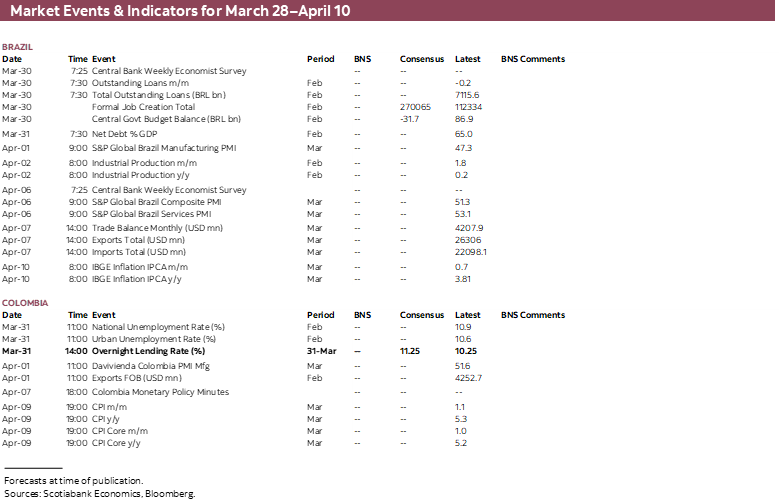This screenshot has width=780, height=504.
Task: Select latest value -0.2 for Outstanding Loans
Action: pos(463,83)
